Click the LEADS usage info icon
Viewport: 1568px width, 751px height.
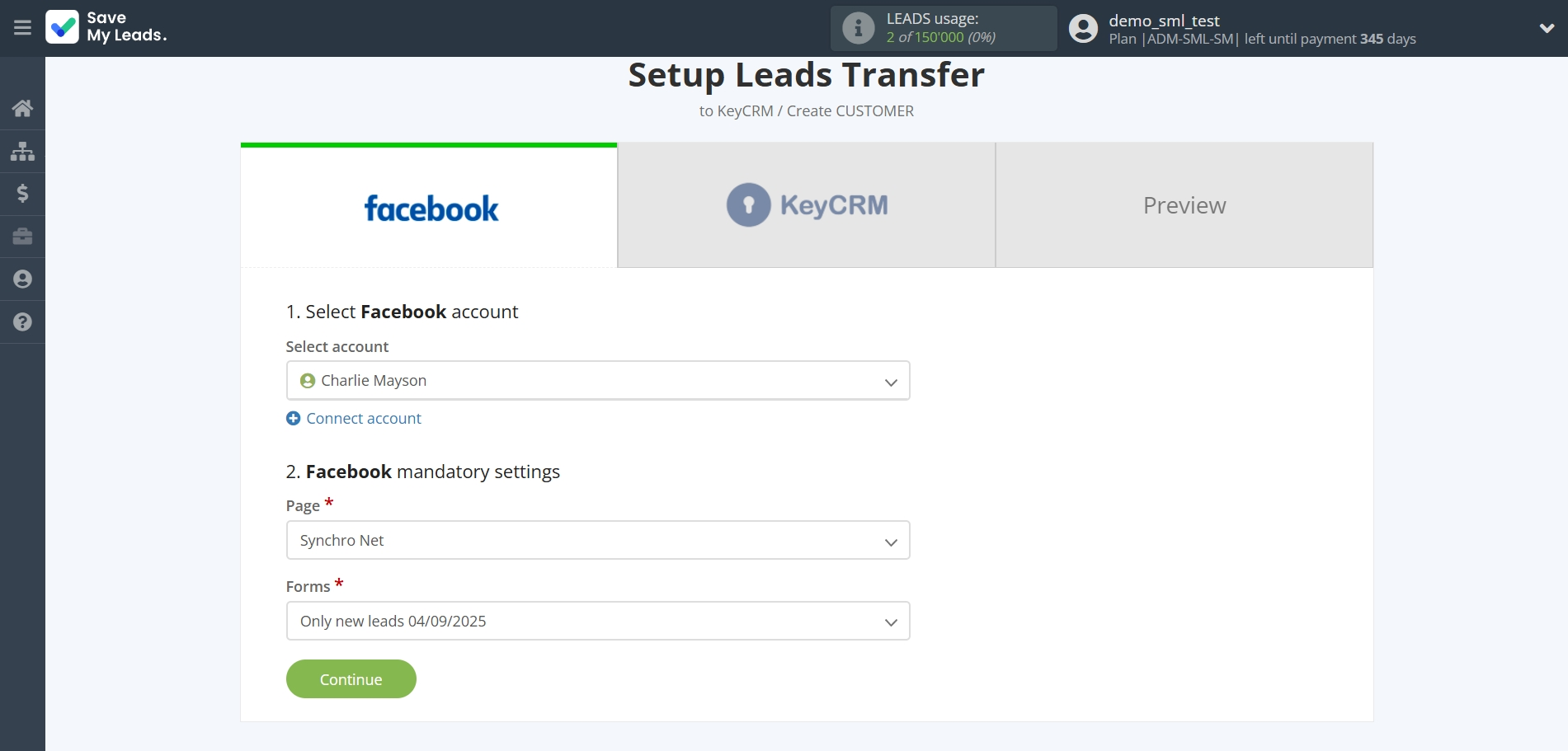click(x=858, y=28)
